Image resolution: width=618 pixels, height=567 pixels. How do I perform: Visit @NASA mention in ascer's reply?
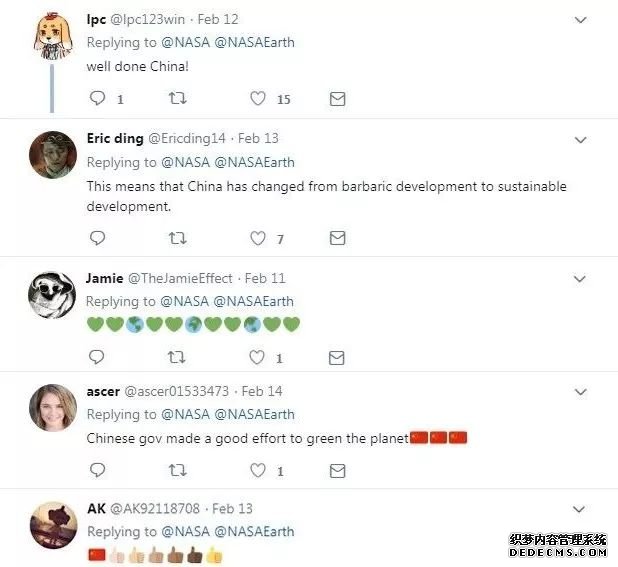(x=186, y=415)
